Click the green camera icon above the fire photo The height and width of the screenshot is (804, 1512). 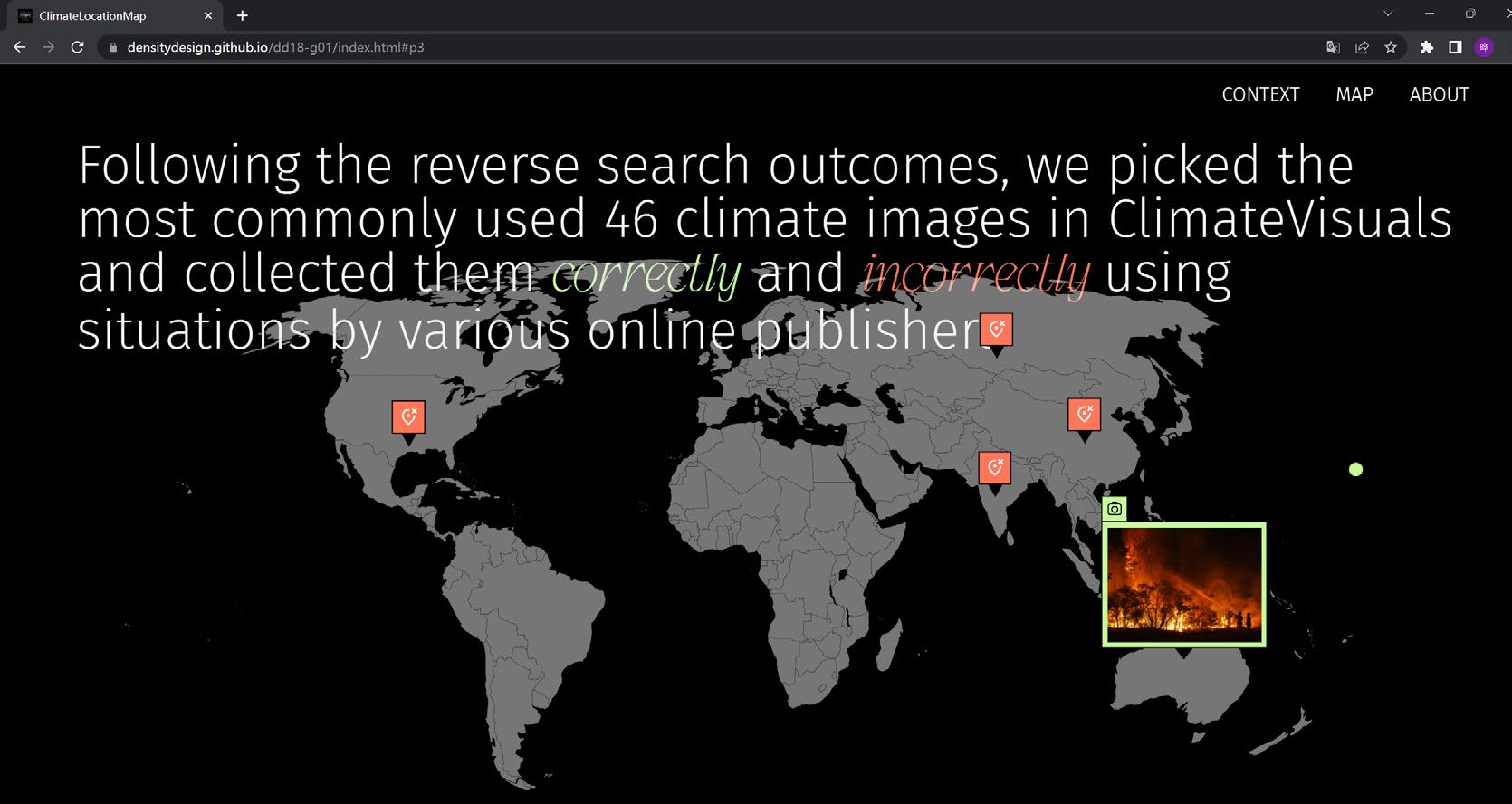(x=1115, y=509)
